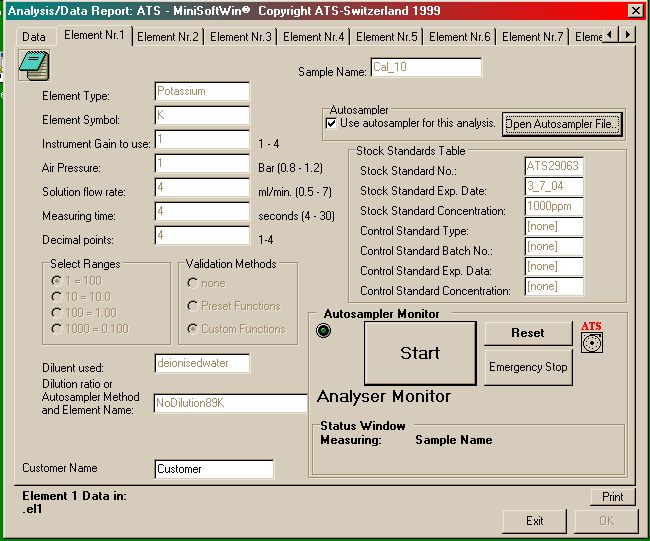Choose the 1 = 100 range option

click(x=55, y=281)
